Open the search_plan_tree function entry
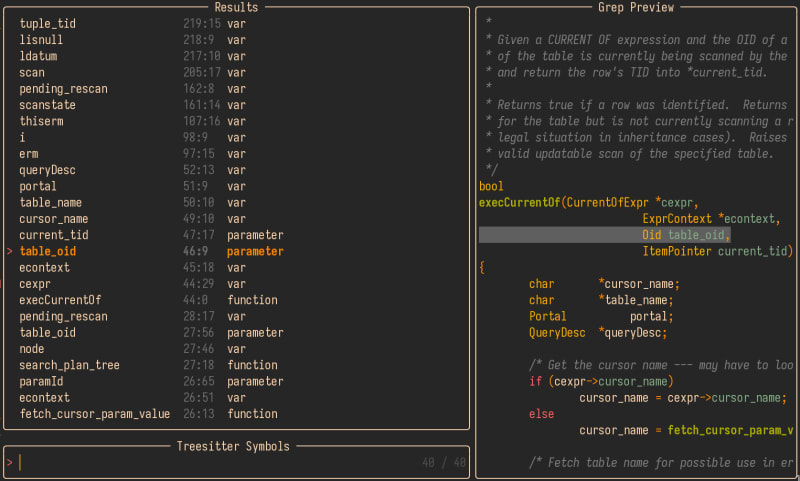800x481 pixels. [69, 365]
